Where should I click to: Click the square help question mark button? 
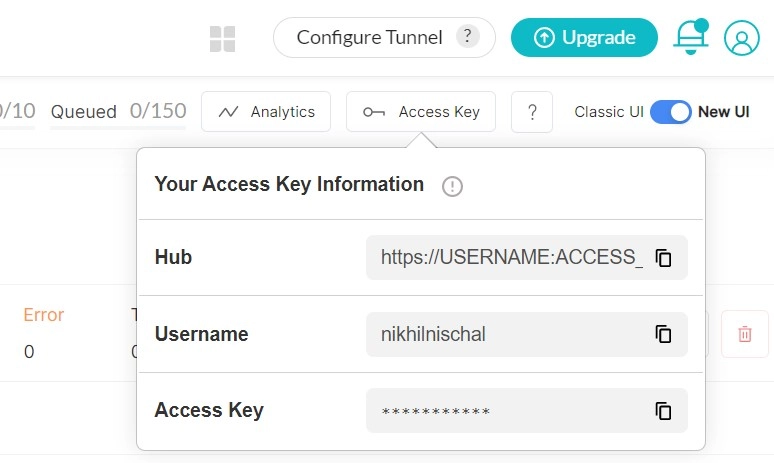point(532,112)
